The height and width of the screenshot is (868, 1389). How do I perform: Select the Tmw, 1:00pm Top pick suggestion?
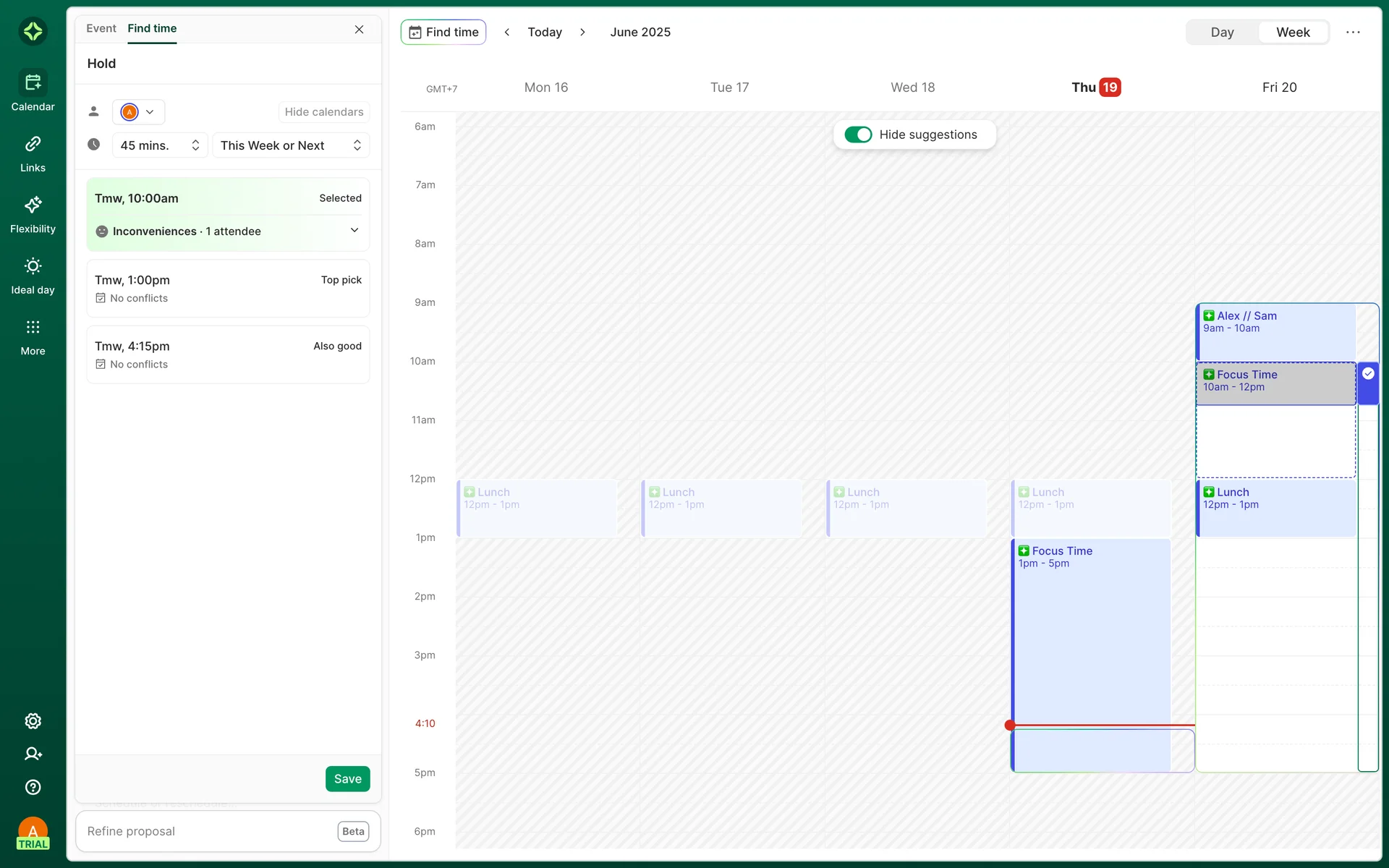point(228,288)
